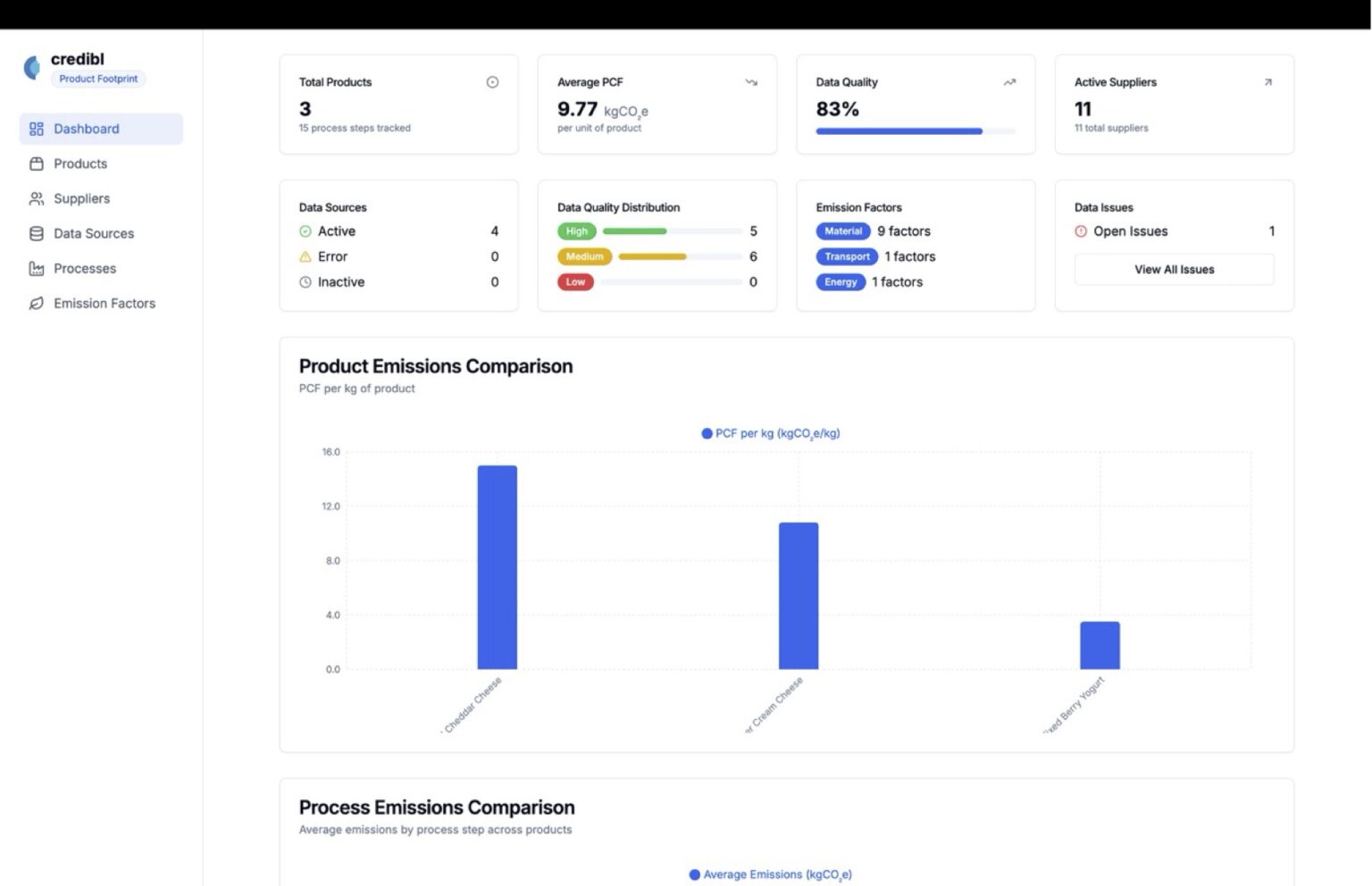The height and width of the screenshot is (886, 1372).
Task: Open the Emission Factors section
Action: (104, 303)
